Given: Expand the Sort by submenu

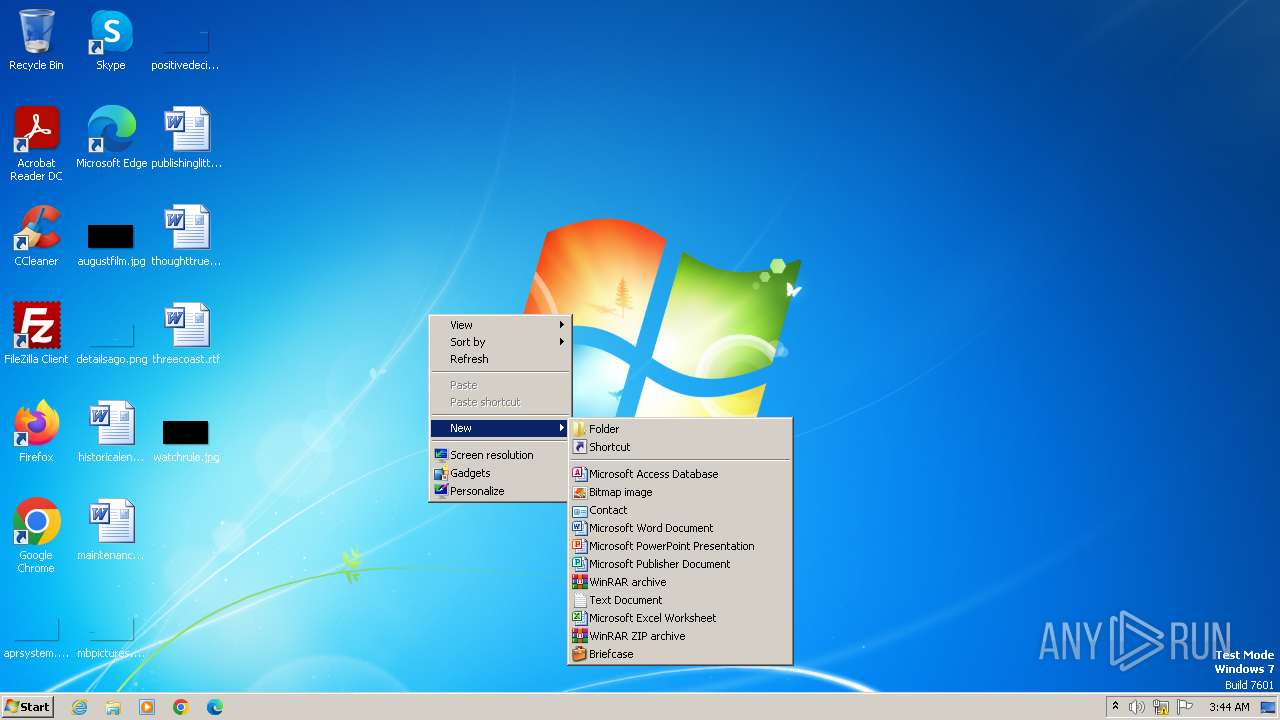Looking at the screenshot, I should [x=500, y=342].
